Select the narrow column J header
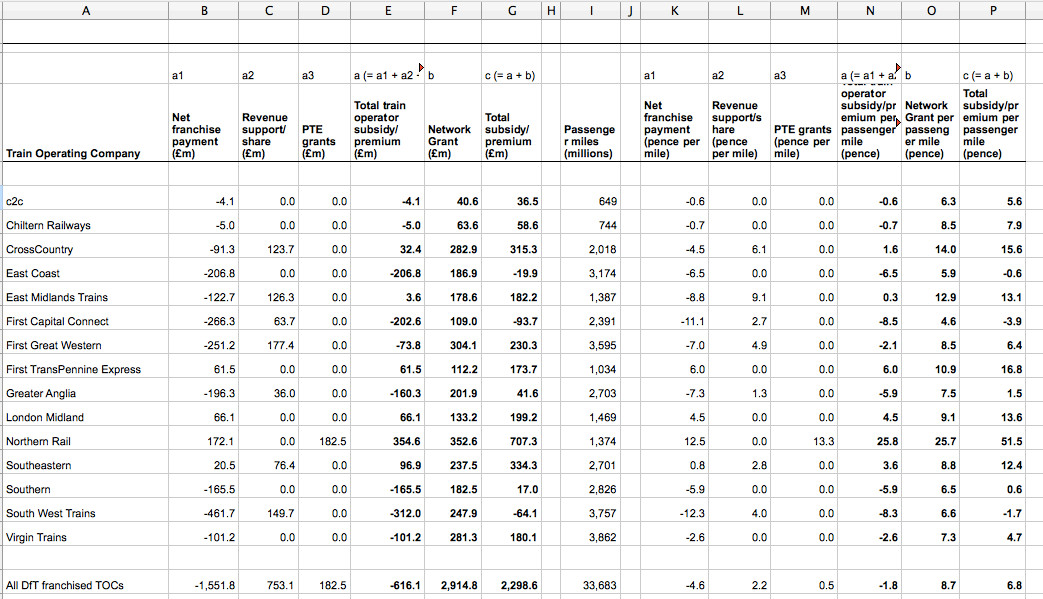The height and width of the screenshot is (599, 1043). point(629,10)
